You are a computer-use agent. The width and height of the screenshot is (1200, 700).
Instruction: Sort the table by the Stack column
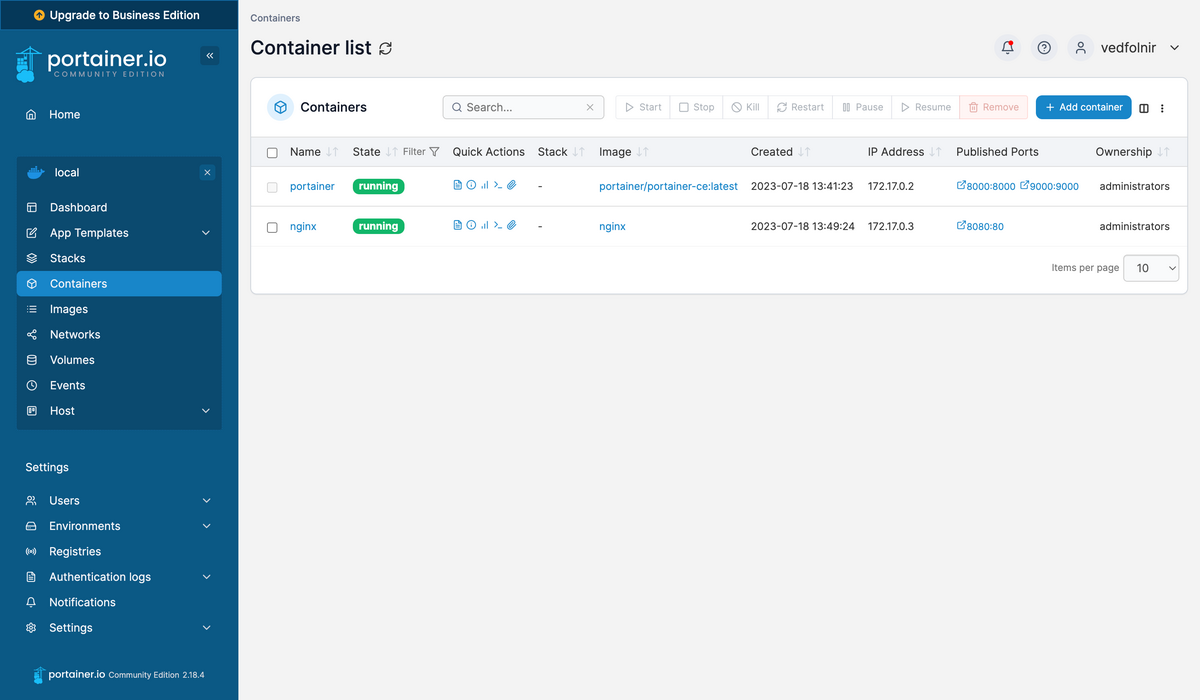tap(561, 152)
